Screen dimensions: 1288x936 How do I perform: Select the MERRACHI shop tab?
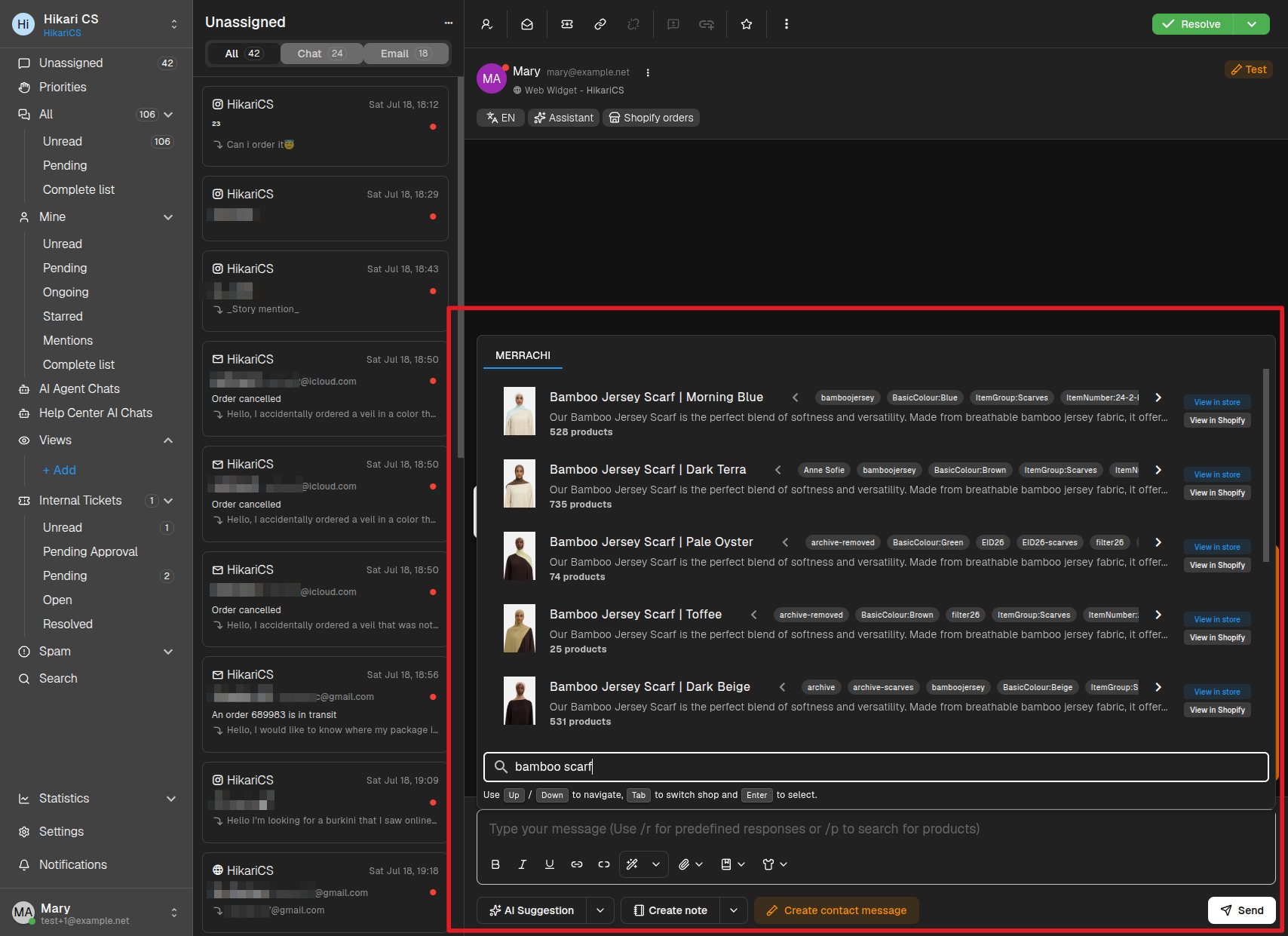tap(523, 355)
